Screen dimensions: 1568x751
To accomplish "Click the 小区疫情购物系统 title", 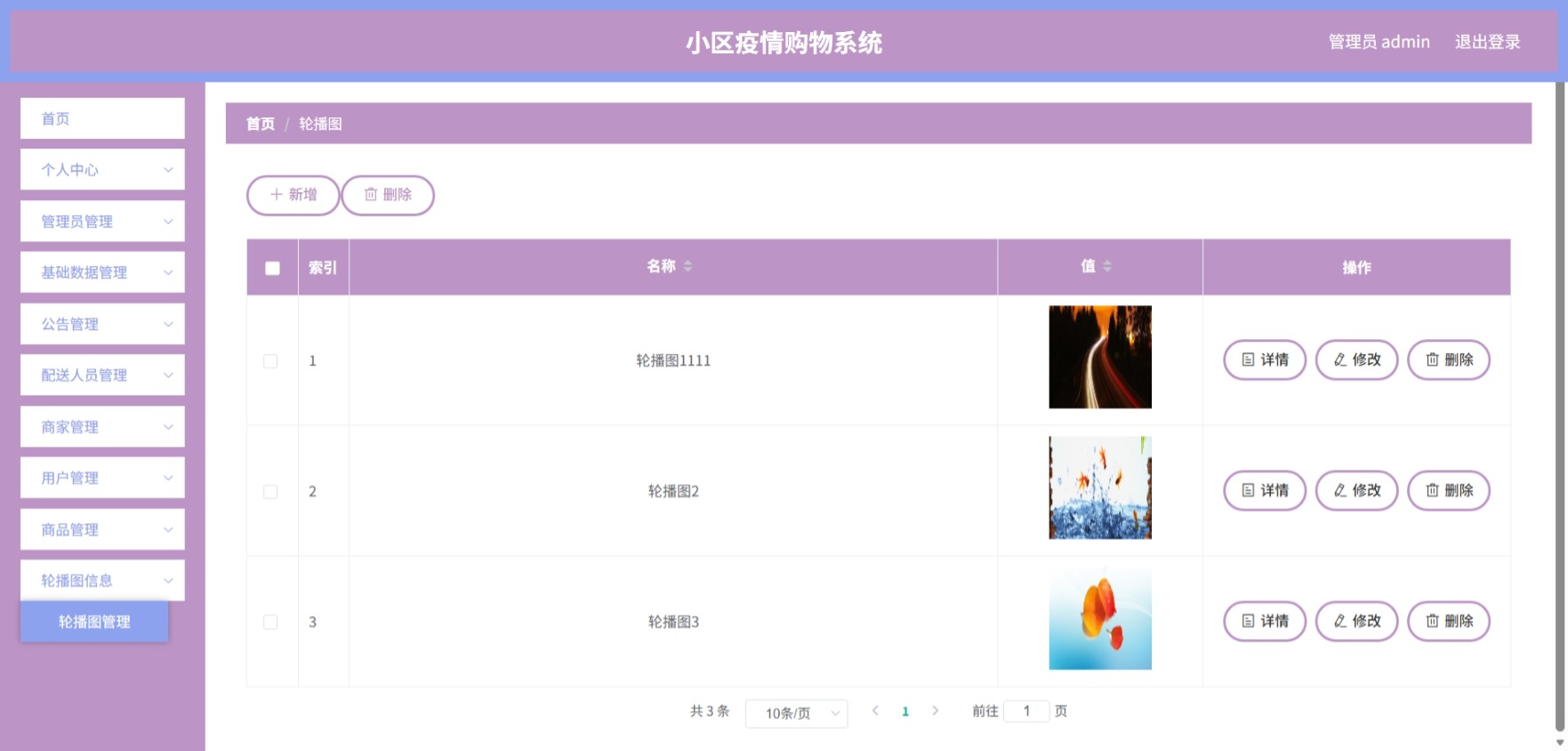I will pyautogui.click(x=784, y=43).
